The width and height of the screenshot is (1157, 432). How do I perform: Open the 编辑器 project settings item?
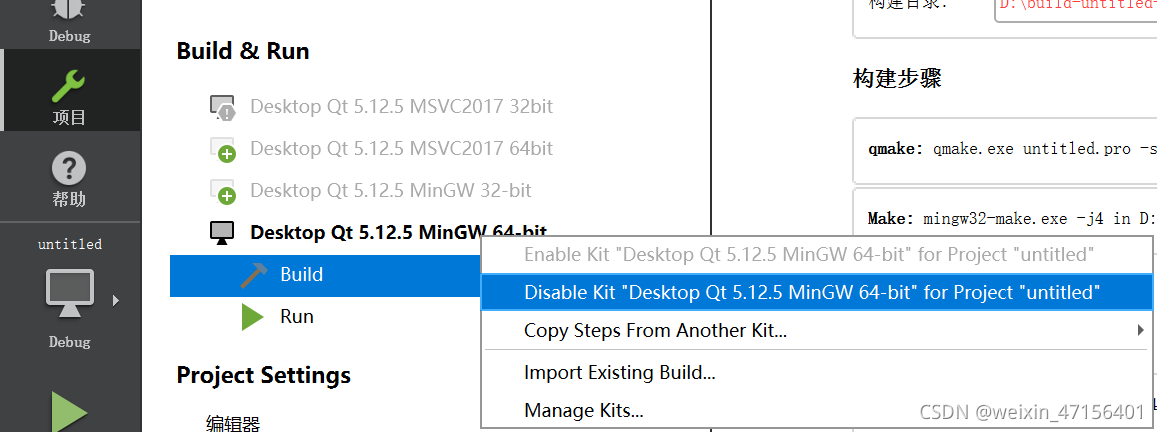click(233, 424)
